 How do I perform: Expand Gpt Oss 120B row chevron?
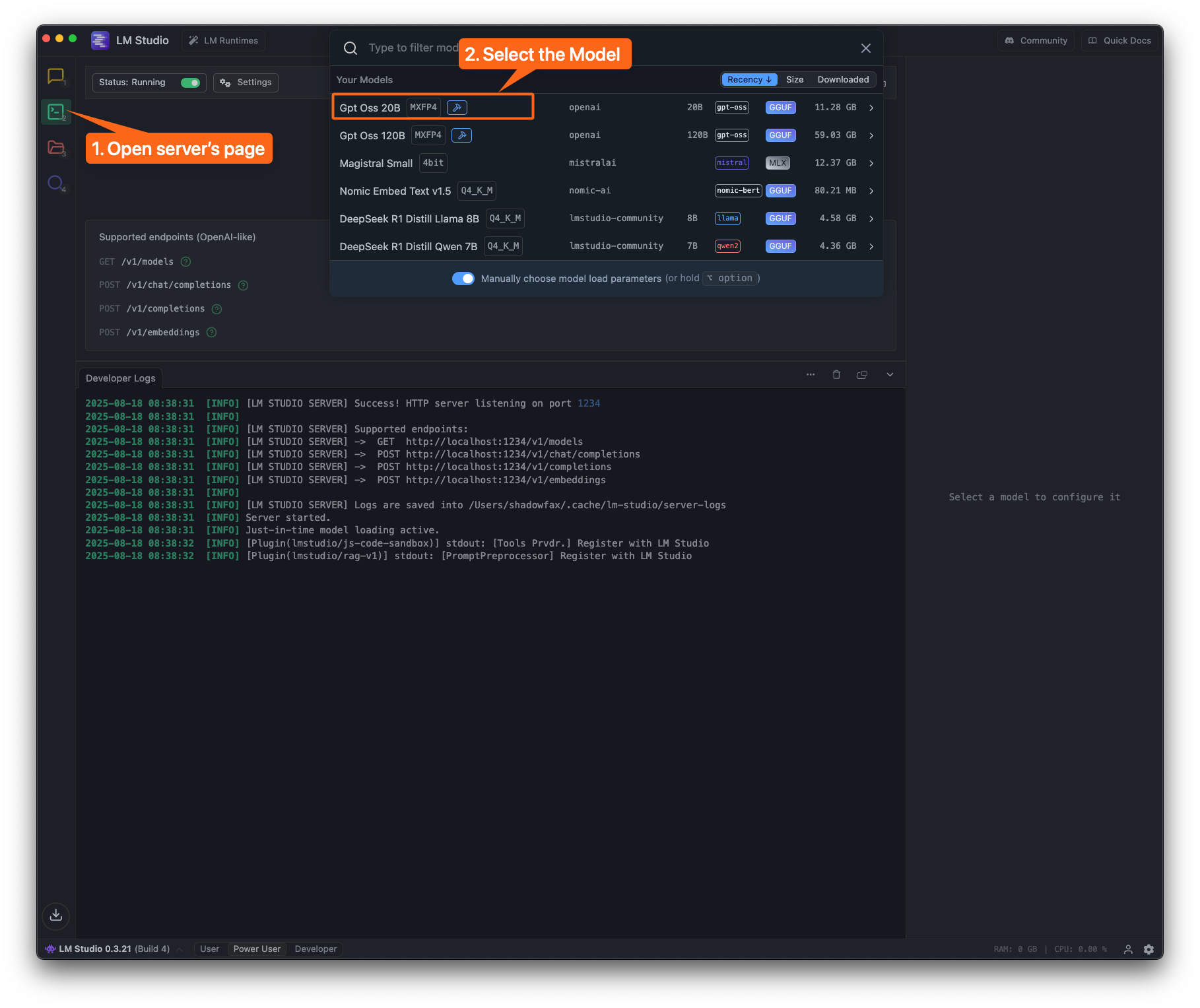[871, 135]
